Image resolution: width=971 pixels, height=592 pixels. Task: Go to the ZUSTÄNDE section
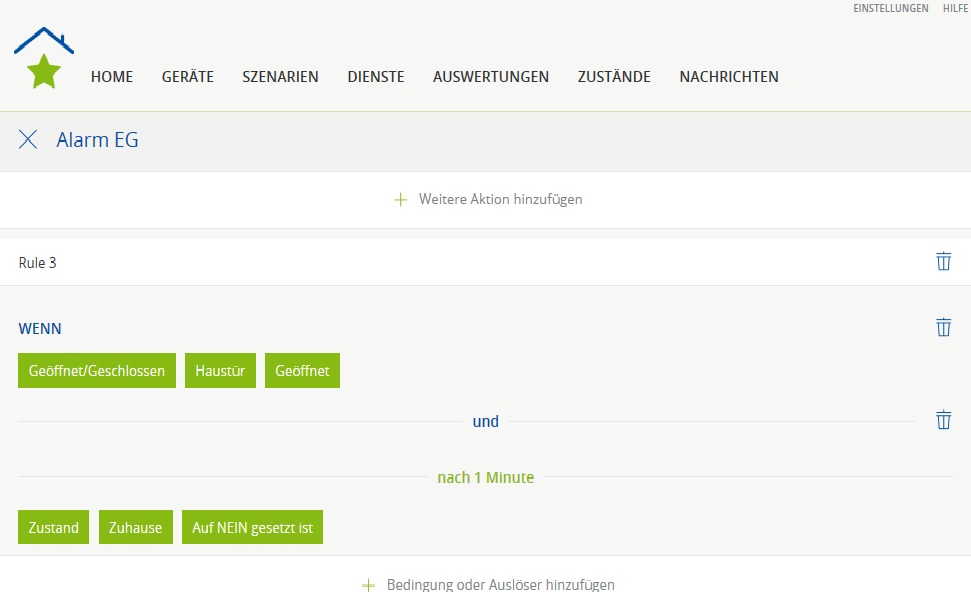pos(614,77)
